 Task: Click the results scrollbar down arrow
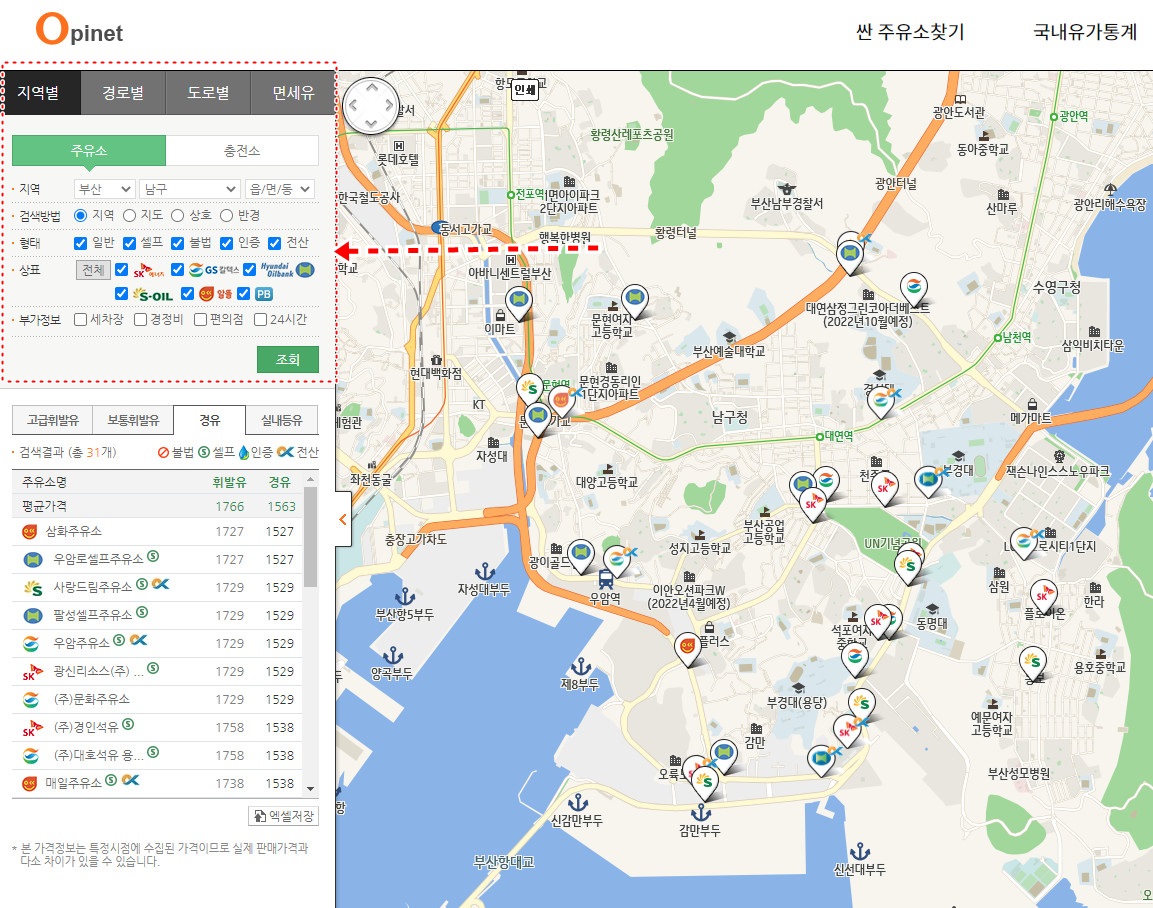[310, 789]
